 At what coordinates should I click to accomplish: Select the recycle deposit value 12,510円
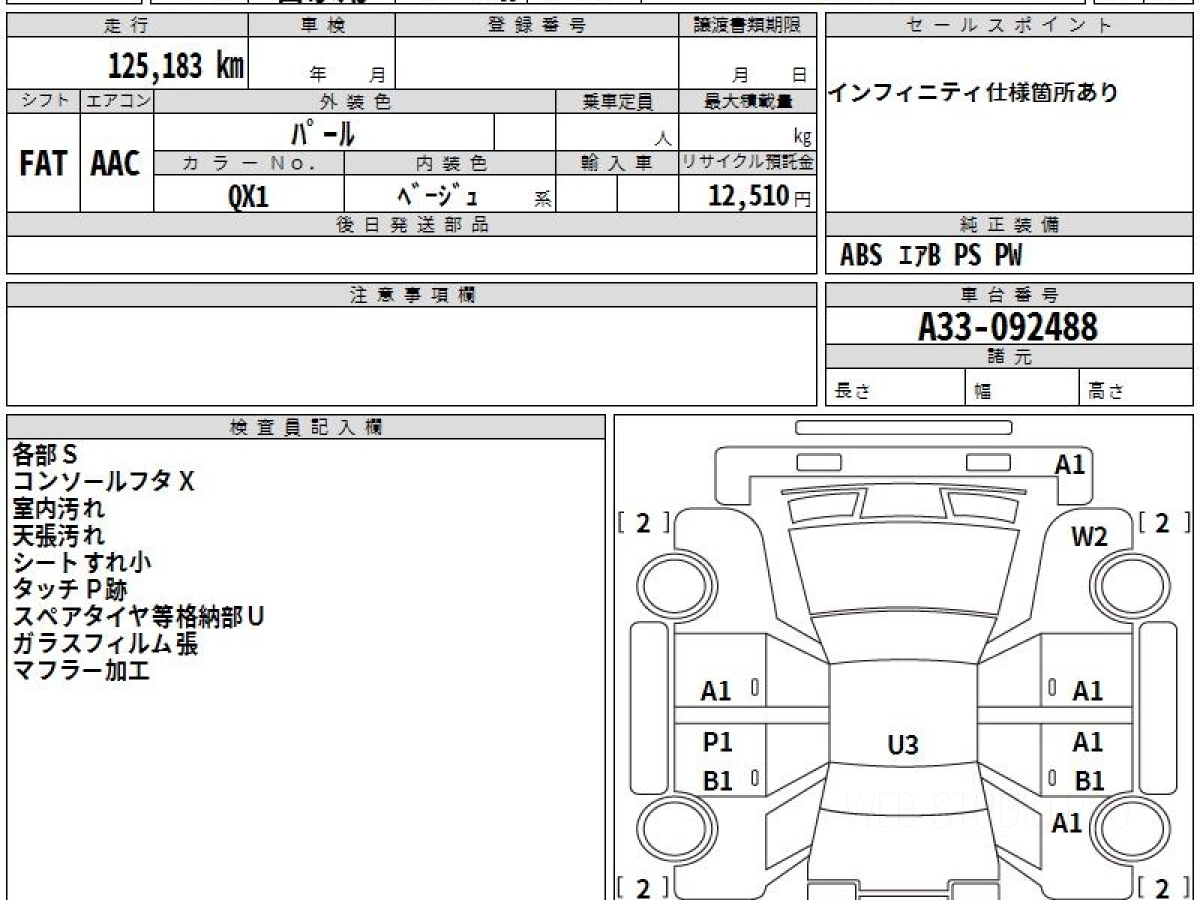760,196
